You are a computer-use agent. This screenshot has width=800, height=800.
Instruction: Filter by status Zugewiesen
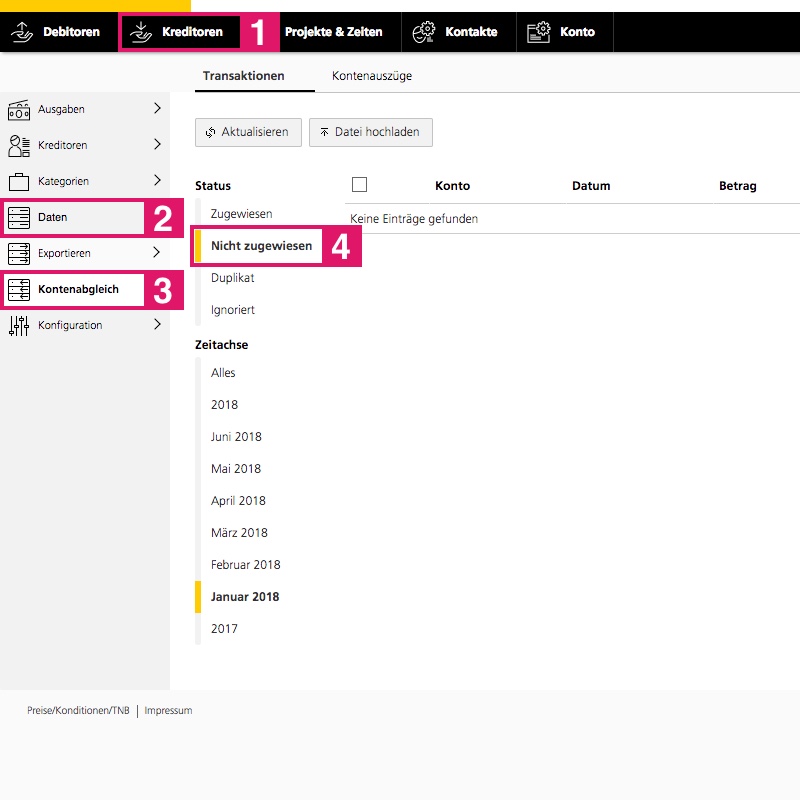241,214
